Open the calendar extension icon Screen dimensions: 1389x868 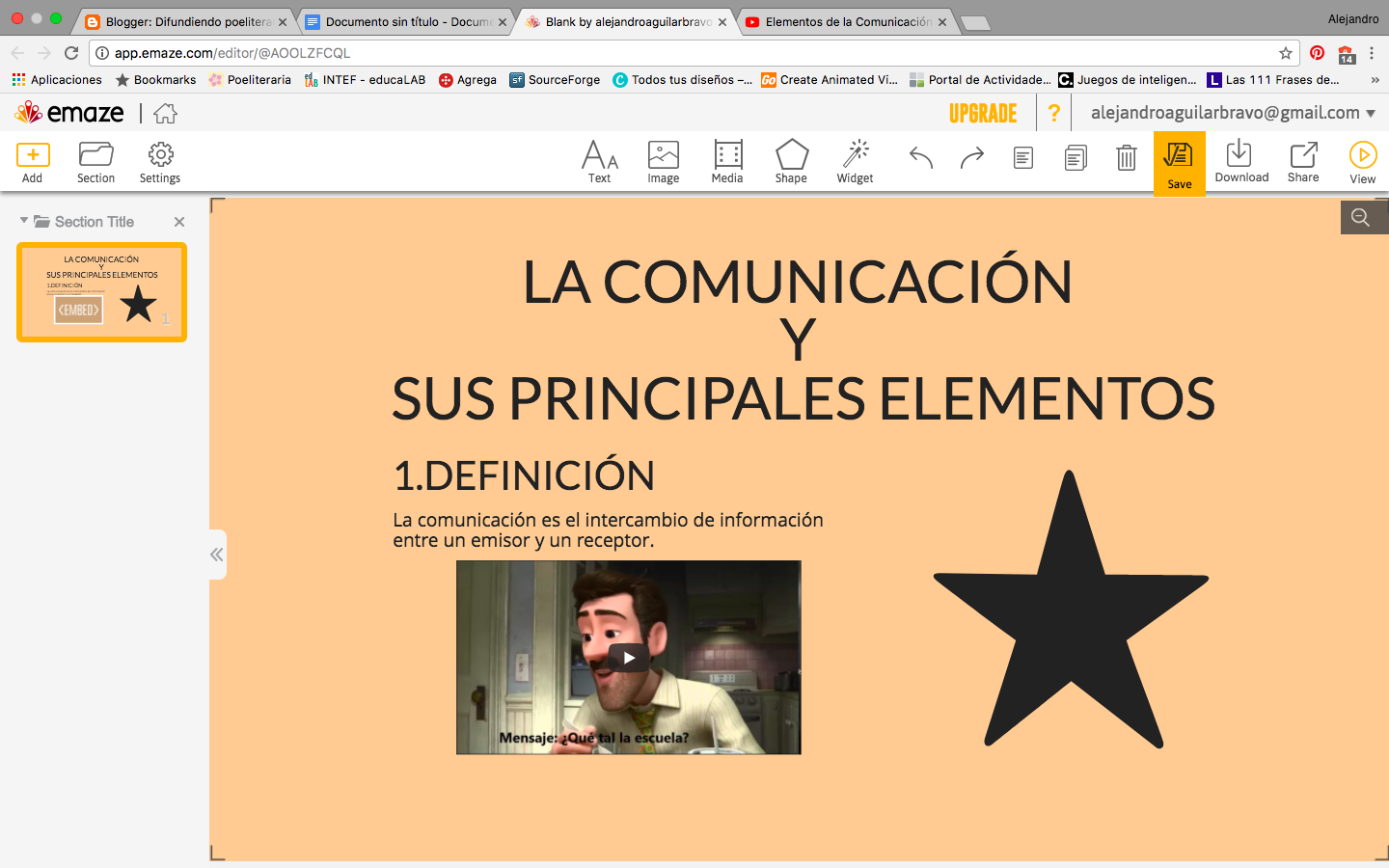tap(1347, 54)
